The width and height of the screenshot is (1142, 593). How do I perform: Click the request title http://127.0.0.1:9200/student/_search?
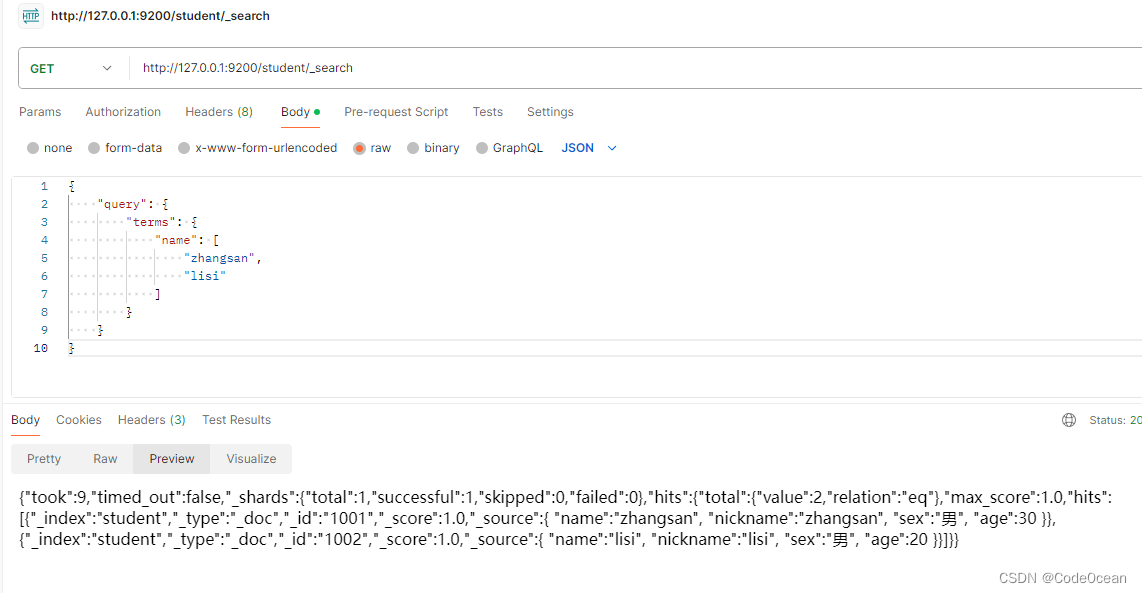click(x=160, y=15)
